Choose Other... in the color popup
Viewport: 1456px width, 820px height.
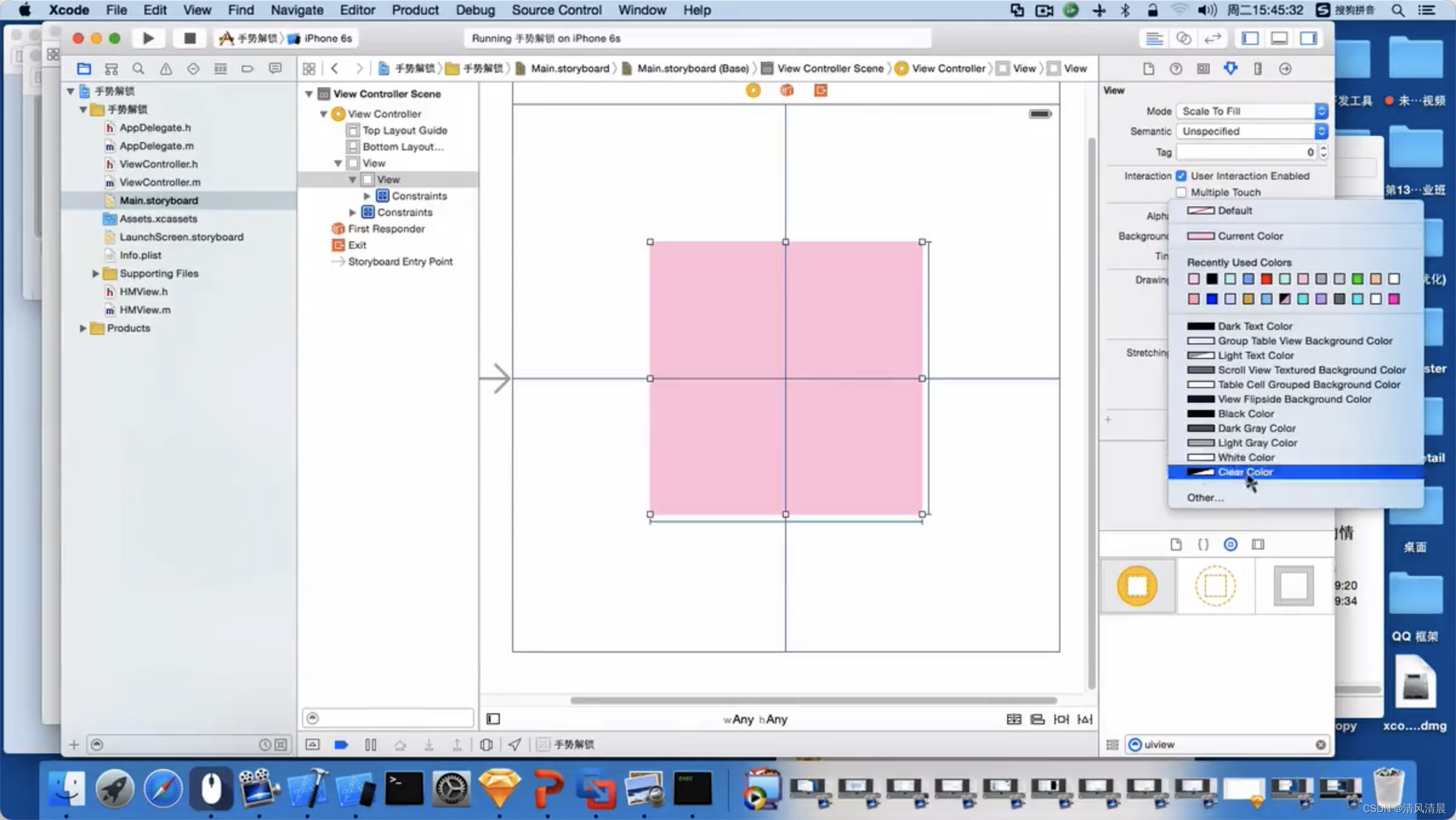(x=1296, y=497)
